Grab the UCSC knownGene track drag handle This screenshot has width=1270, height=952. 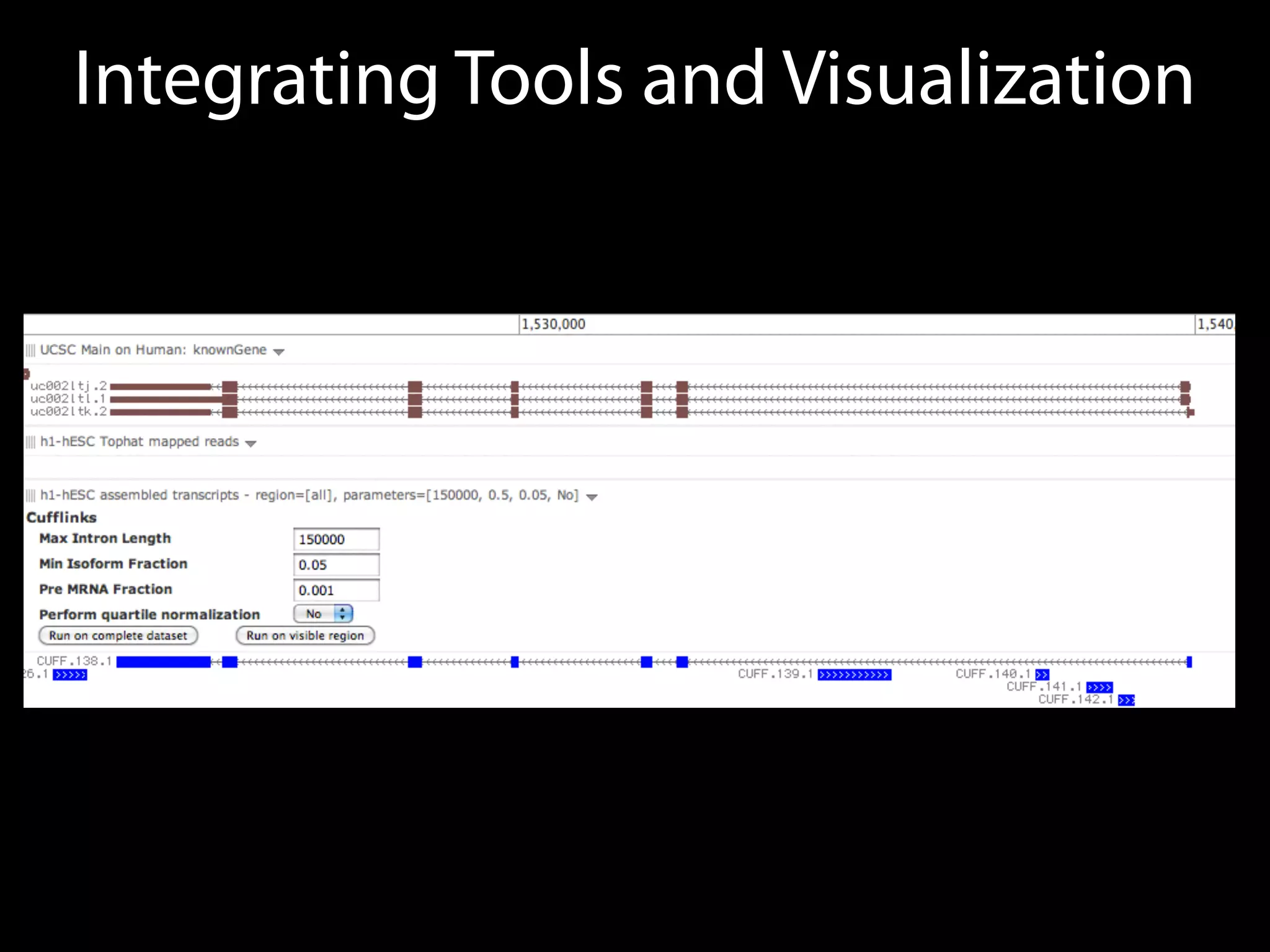click(x=30, y=351)
